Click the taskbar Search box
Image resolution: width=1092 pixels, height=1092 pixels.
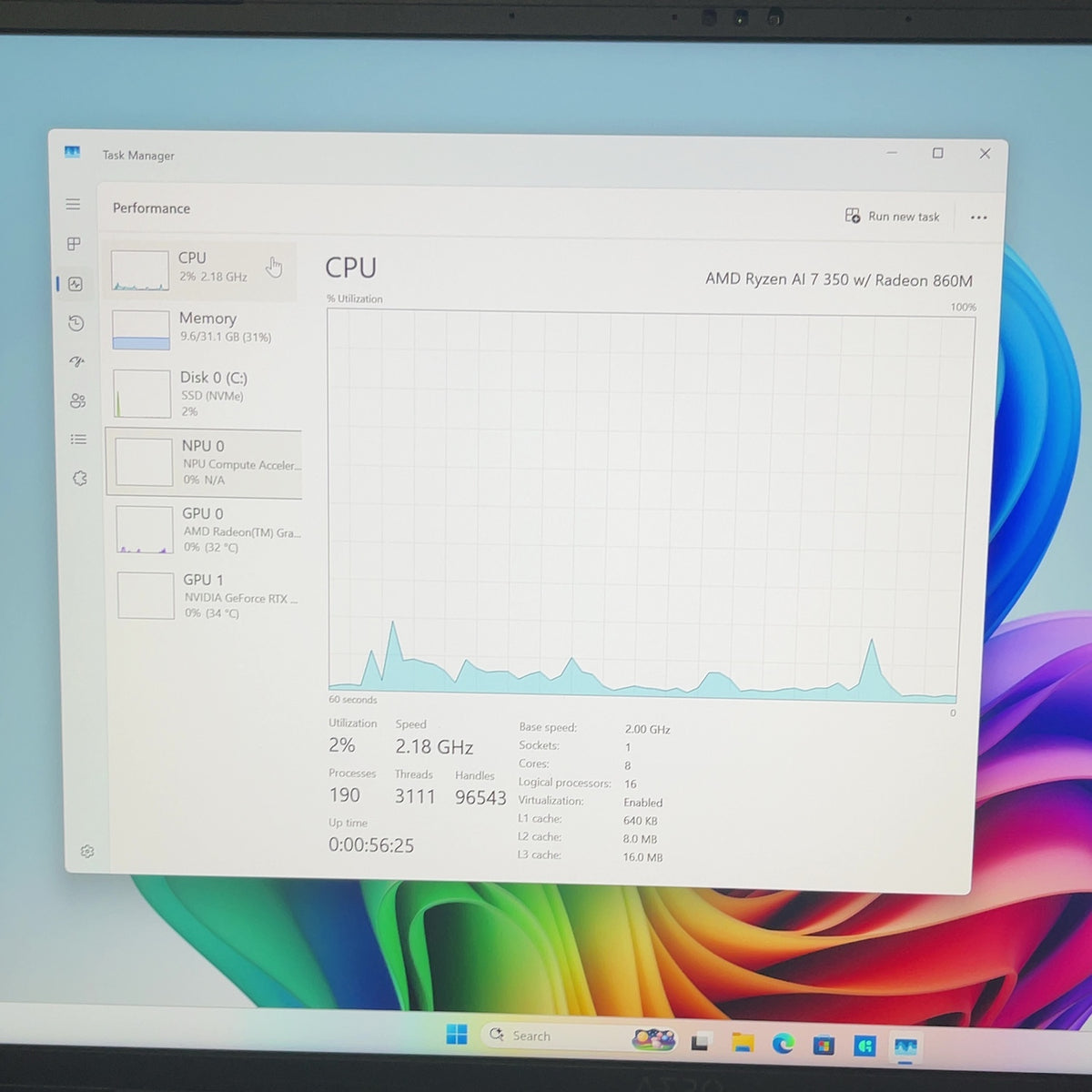pyautogui.click(x=578, y=1036)
